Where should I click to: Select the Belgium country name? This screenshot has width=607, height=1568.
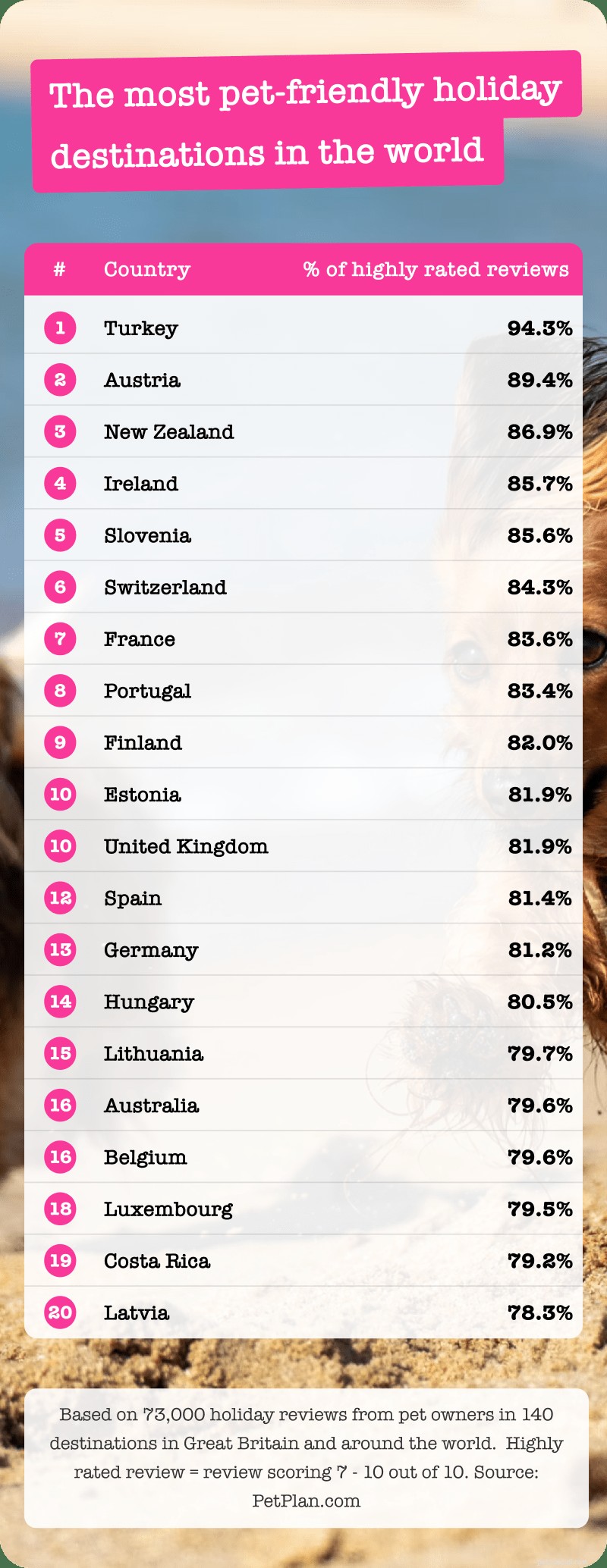pos(146,1158)
